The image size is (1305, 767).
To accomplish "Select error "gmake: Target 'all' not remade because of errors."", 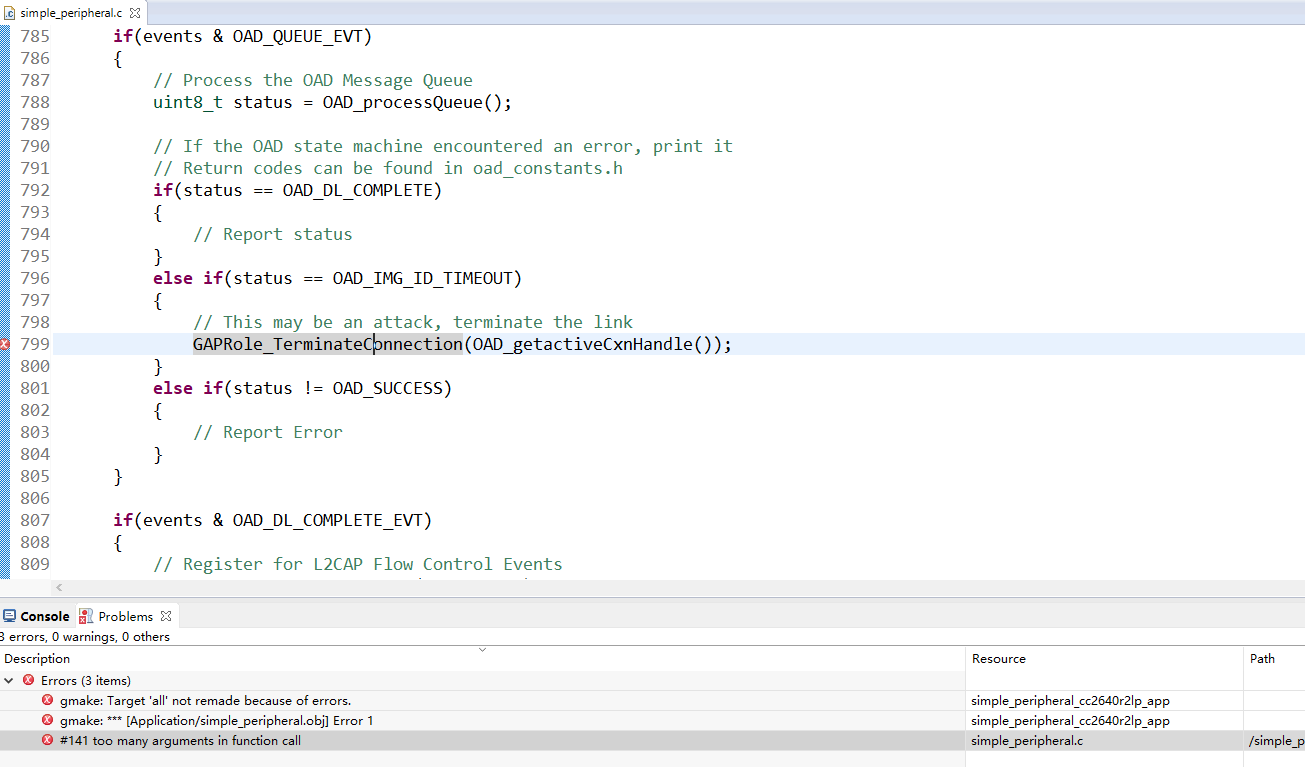I will (x=205, y=700).
